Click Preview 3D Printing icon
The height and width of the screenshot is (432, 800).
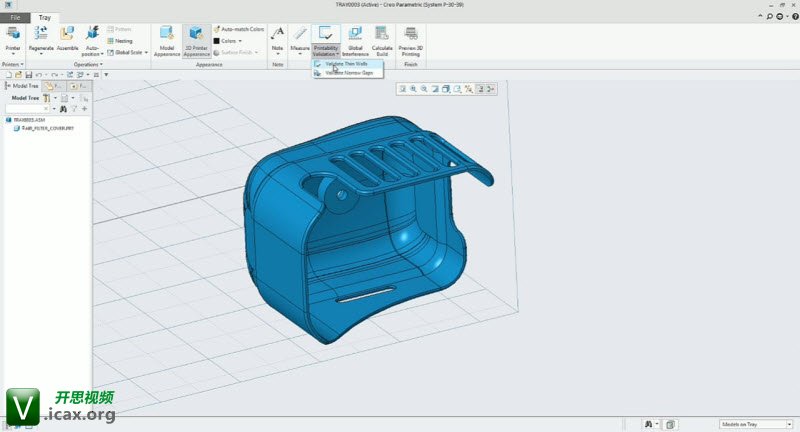410,34
